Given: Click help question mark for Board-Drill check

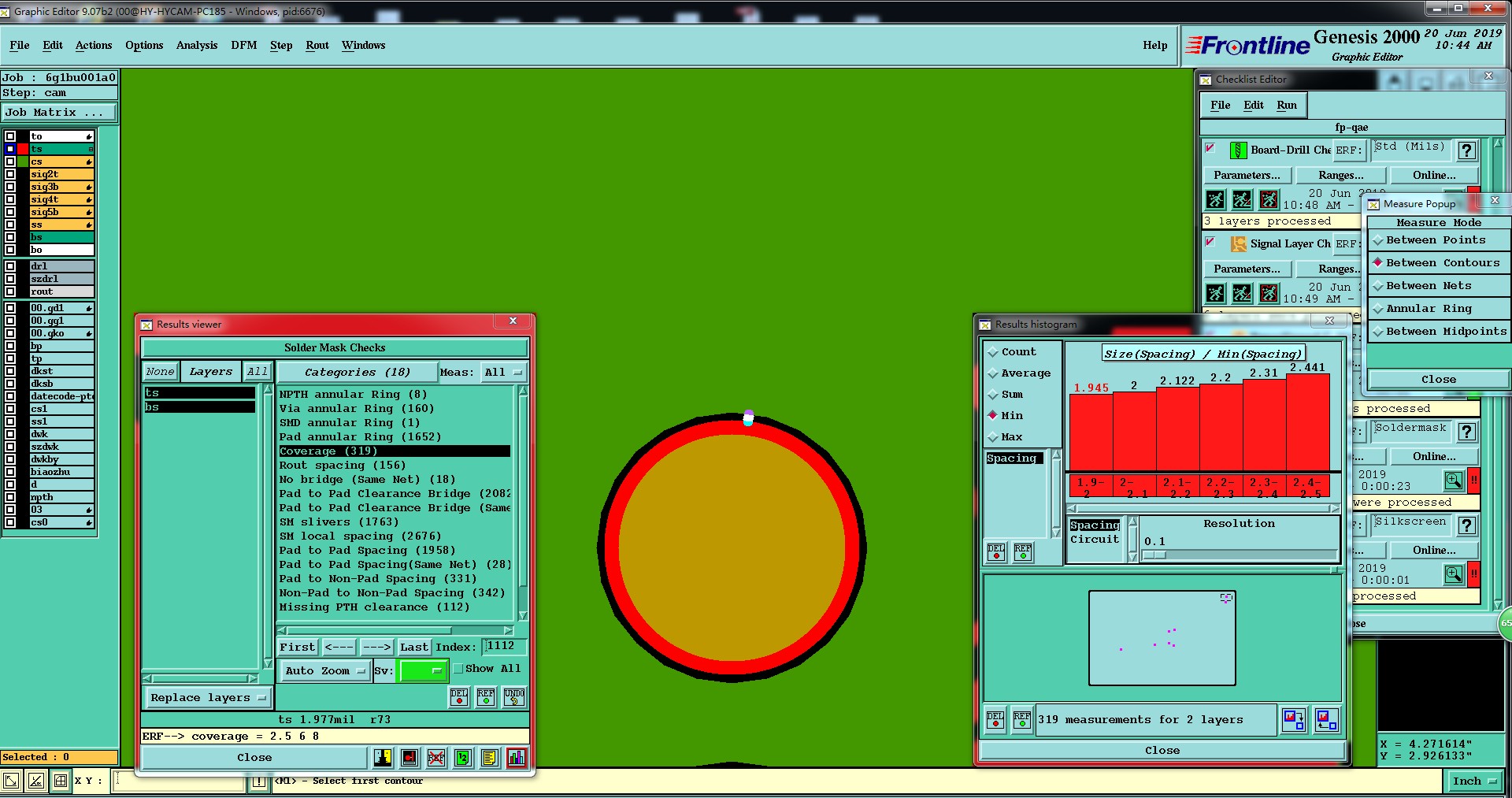Looking at the screenshot, I should point(1466,150).
